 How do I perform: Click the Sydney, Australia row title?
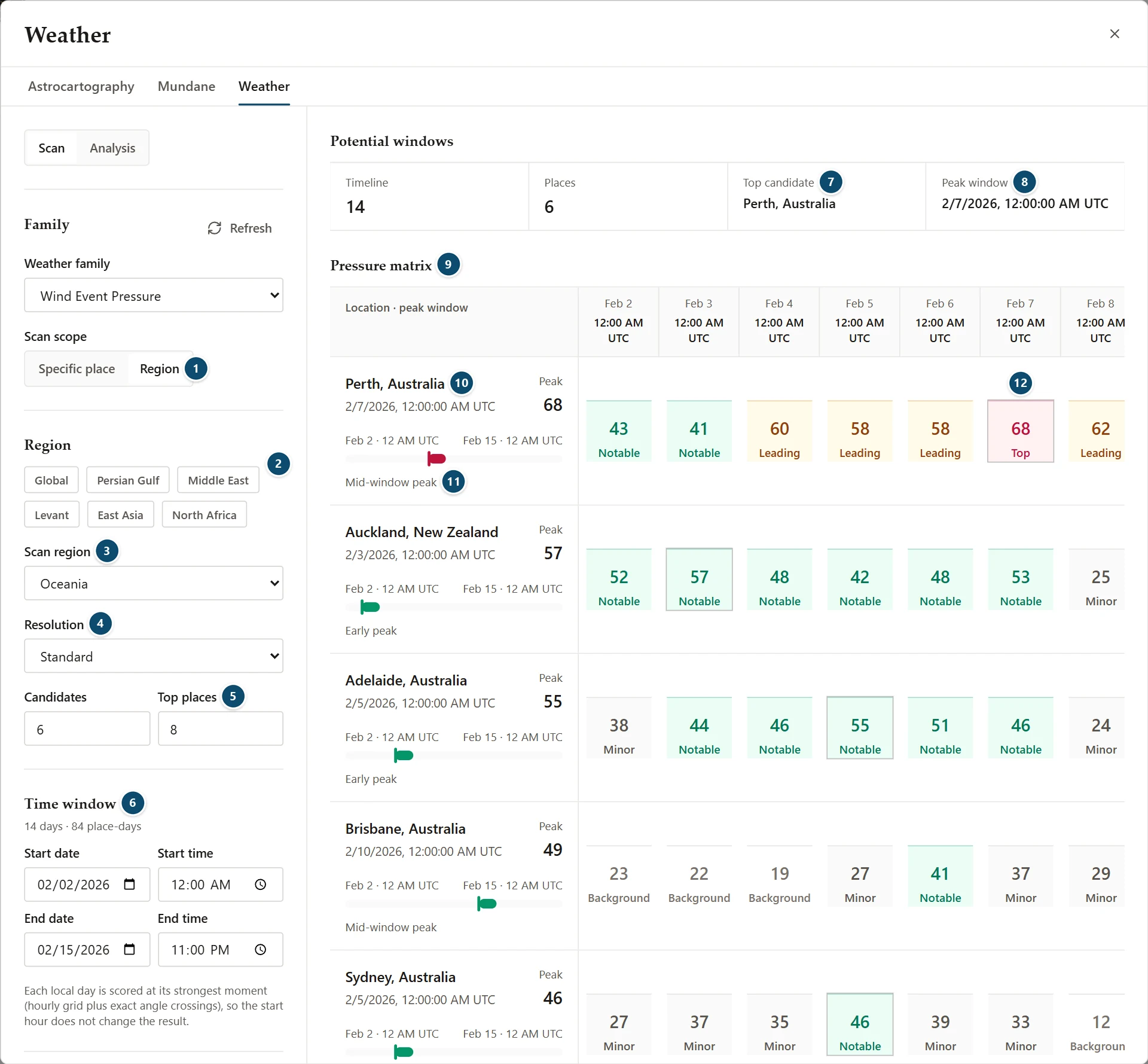pyautogui.click(x=400, y=977)
